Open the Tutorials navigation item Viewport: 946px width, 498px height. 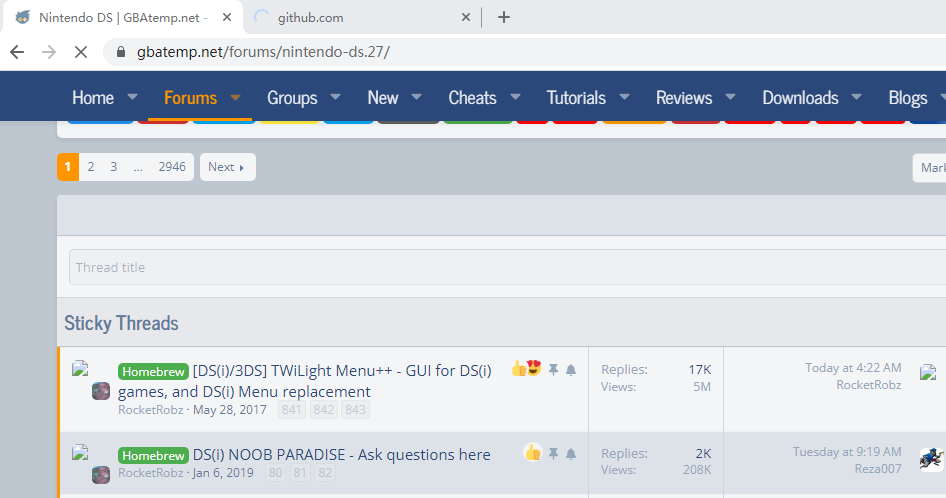[576, 98]
